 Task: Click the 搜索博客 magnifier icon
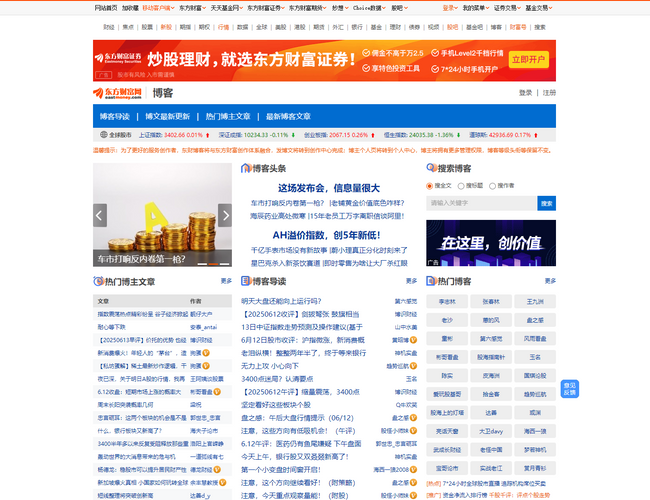pos(431,169)
